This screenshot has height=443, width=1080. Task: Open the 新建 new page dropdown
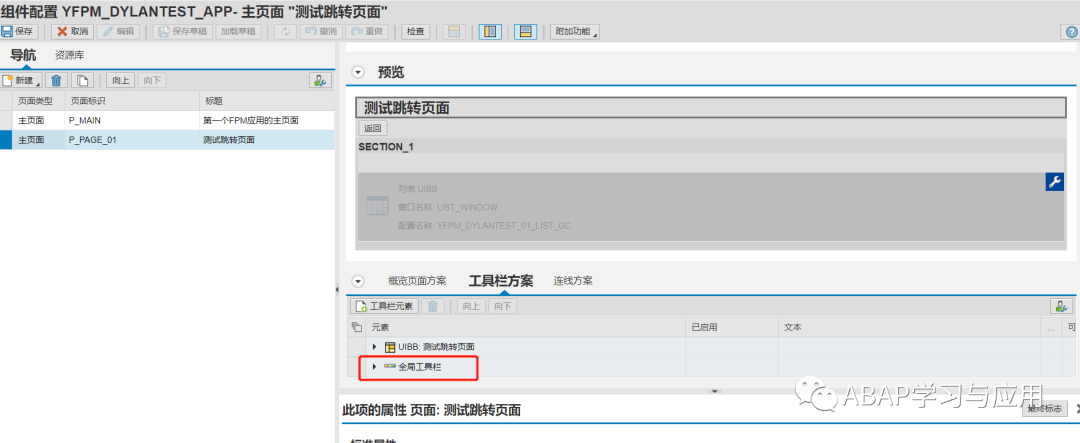pyautogui.click(x=21, y=81)
